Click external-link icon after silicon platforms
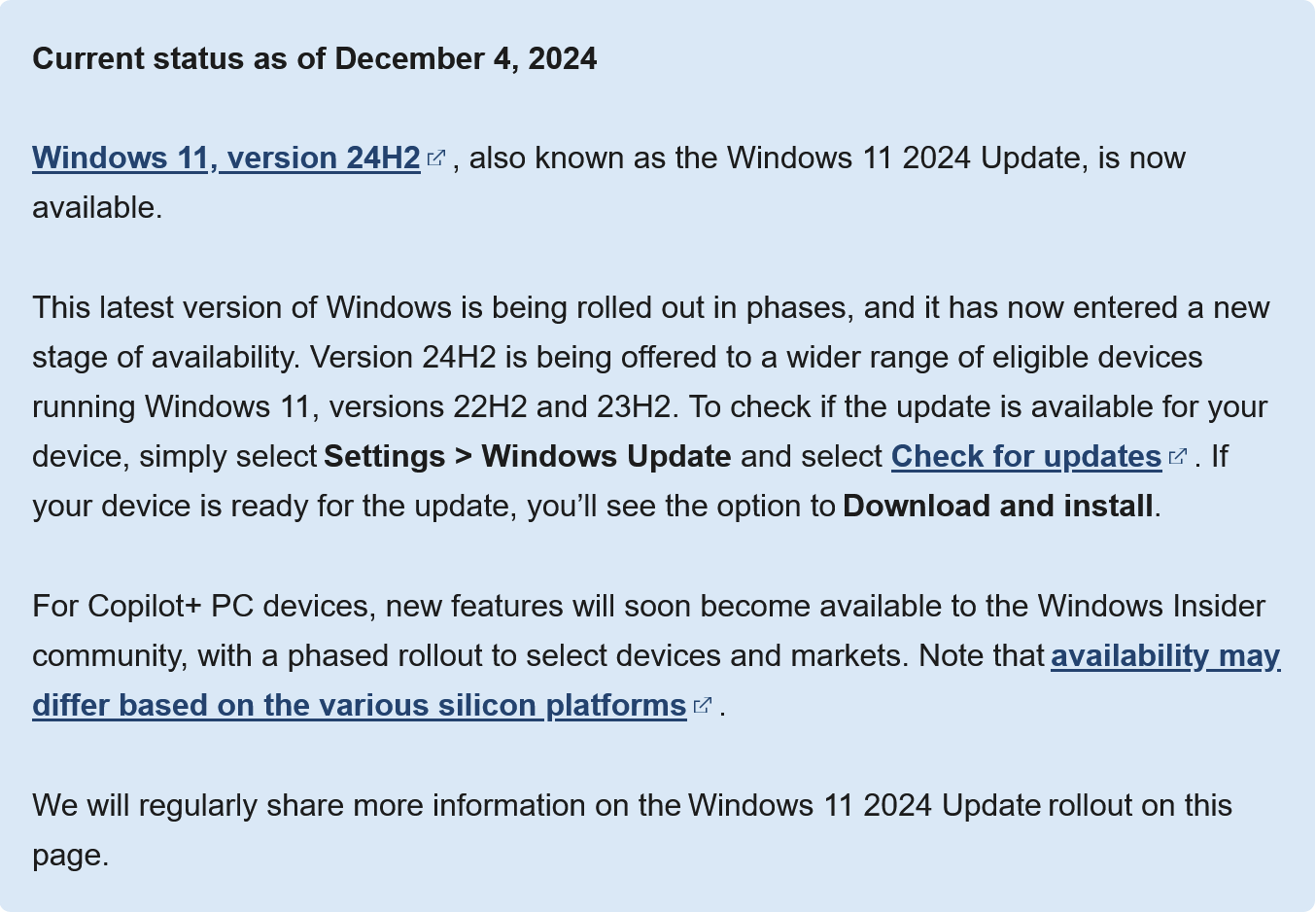This screenshot has width=1316, height=912. [x=703, y=705]
